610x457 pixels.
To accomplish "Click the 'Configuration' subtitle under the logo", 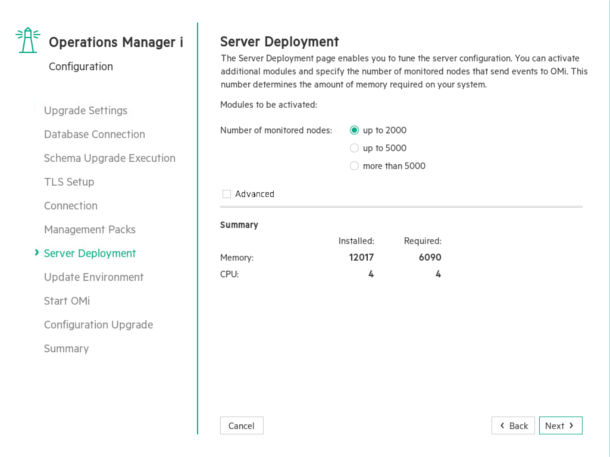I will 81,67.
